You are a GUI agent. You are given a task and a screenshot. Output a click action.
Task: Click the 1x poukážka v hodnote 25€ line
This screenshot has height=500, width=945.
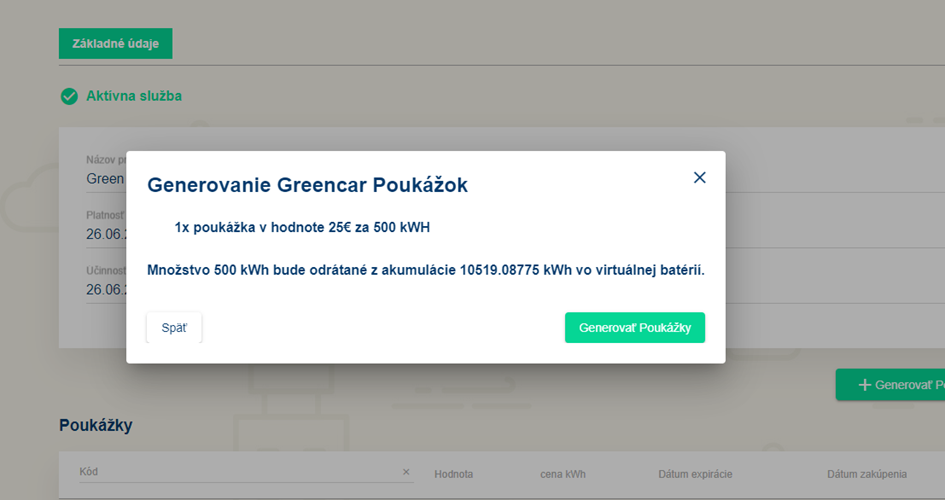click(302, 227)
